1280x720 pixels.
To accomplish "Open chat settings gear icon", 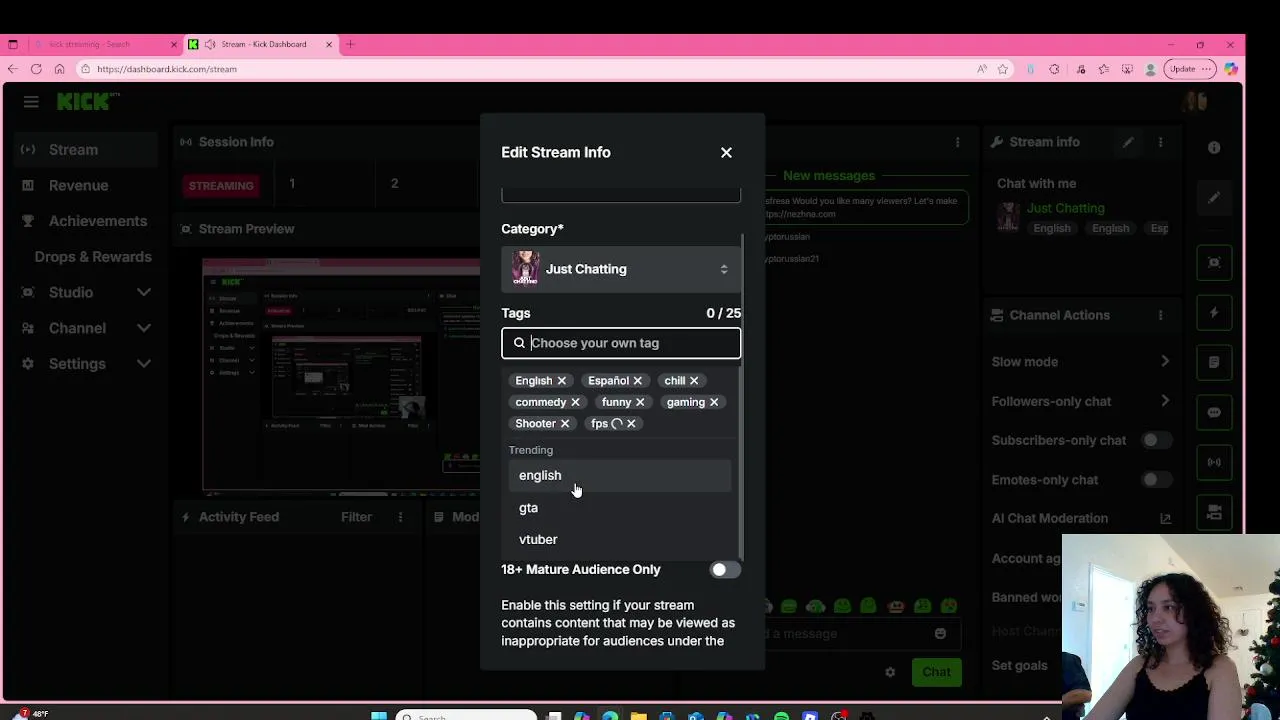I will click(890, 672).
